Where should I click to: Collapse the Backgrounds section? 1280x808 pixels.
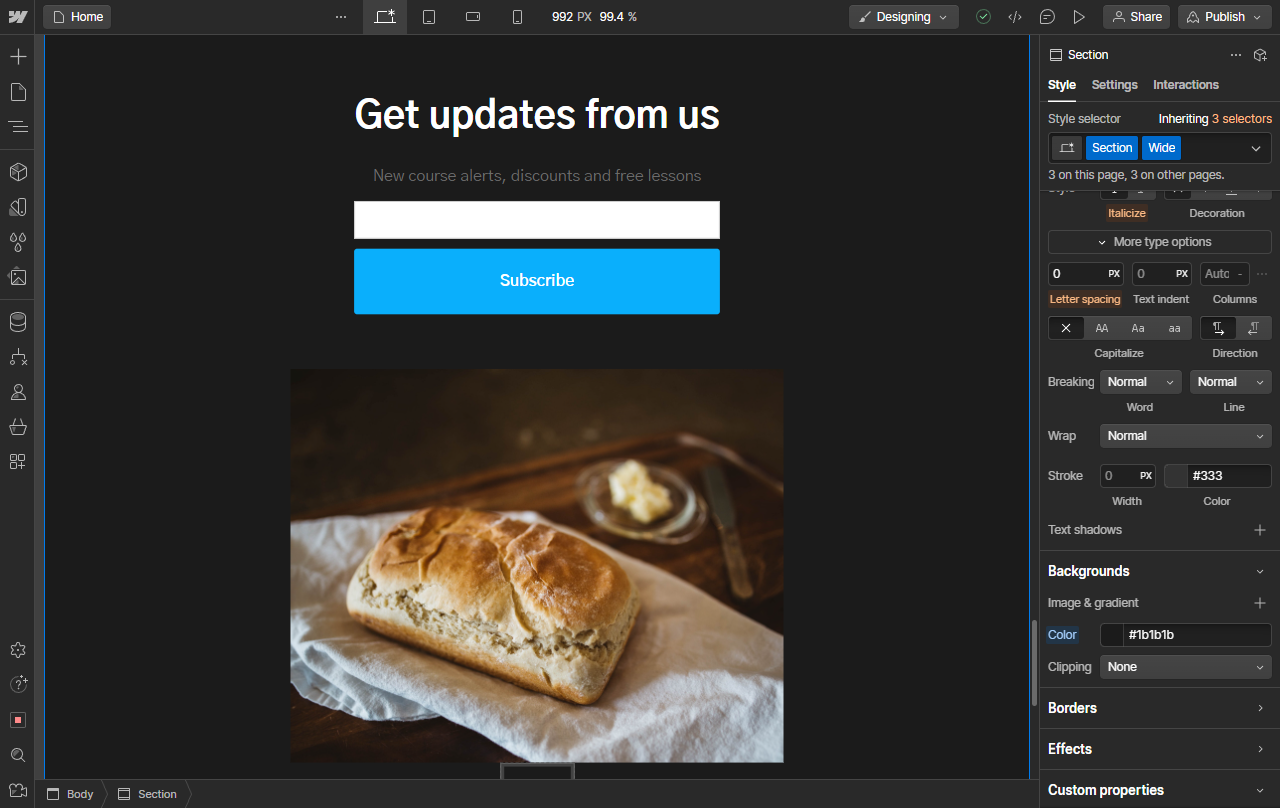click(1160, 571)
